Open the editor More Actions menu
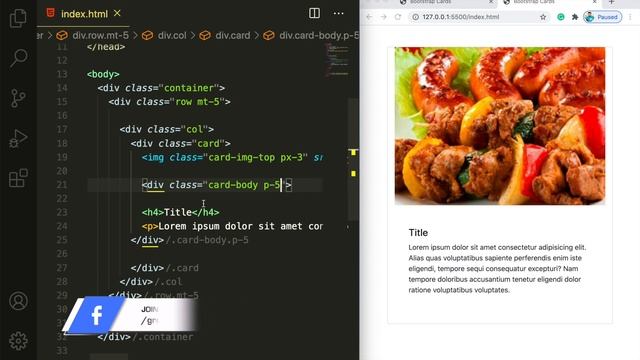Image resolution: width=640 pixels, height=360 pixels. point(338,13)
